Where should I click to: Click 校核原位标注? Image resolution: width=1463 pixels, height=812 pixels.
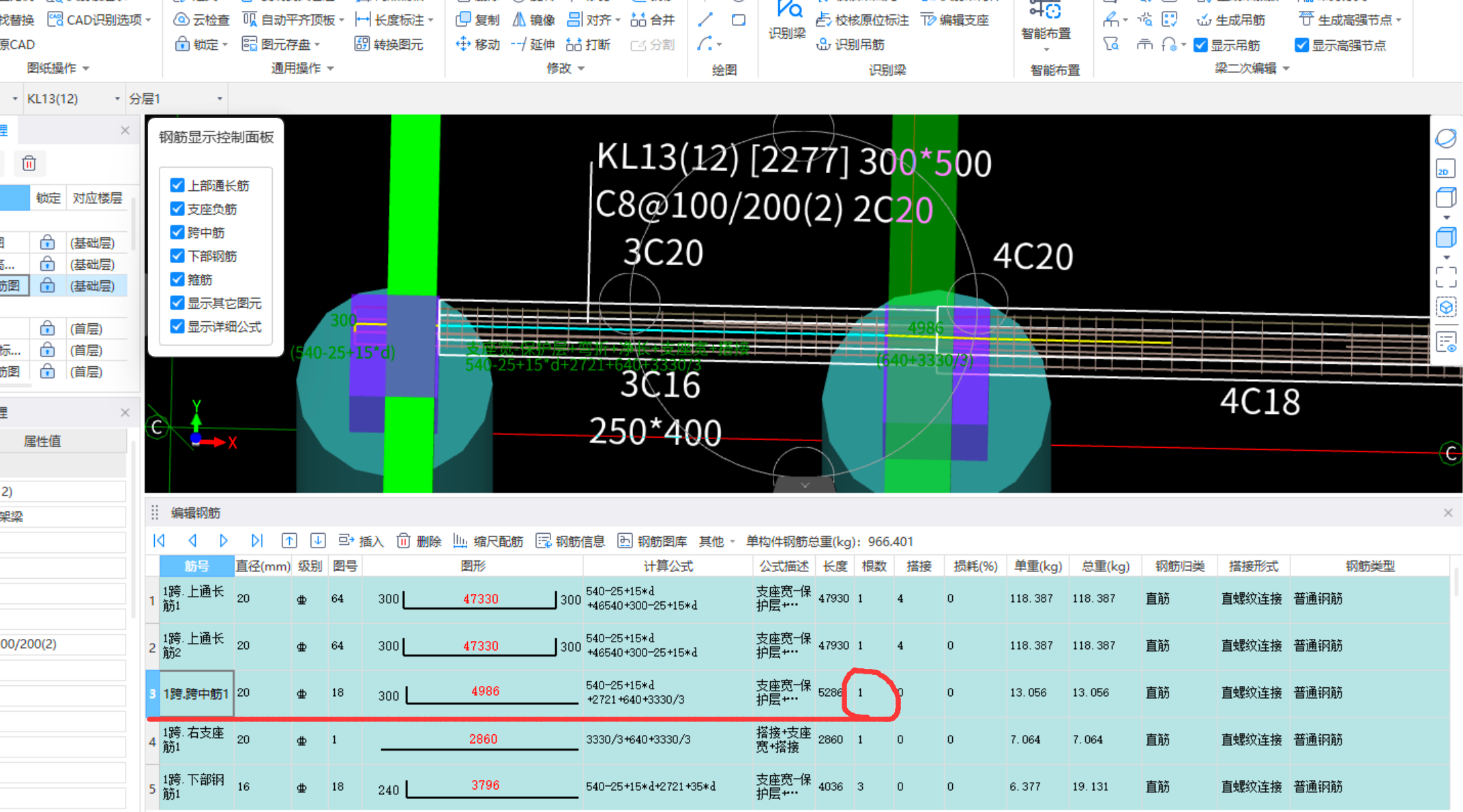pyautogui.click(x=863, y=20)
